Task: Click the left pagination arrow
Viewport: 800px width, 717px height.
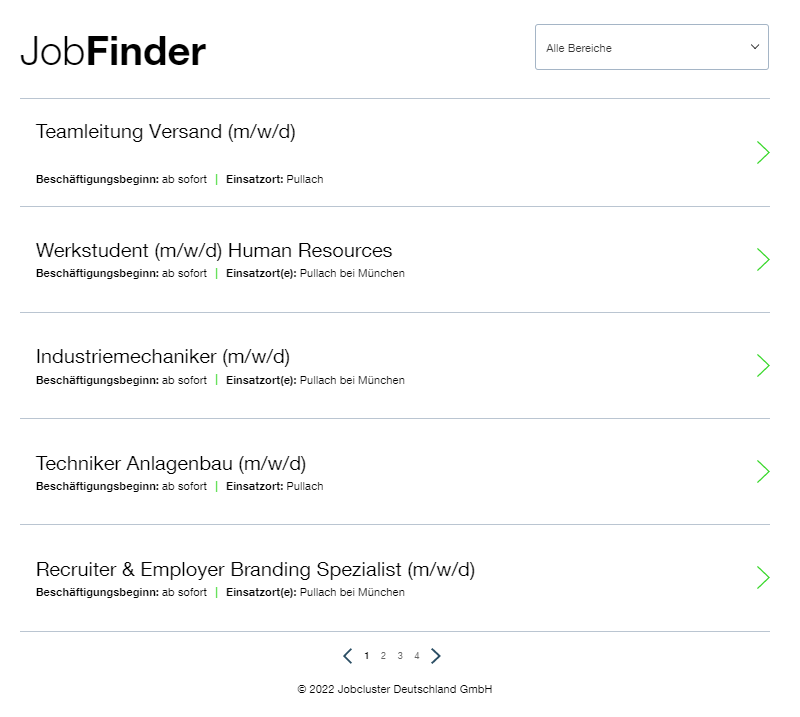Action: coord(348,656)
